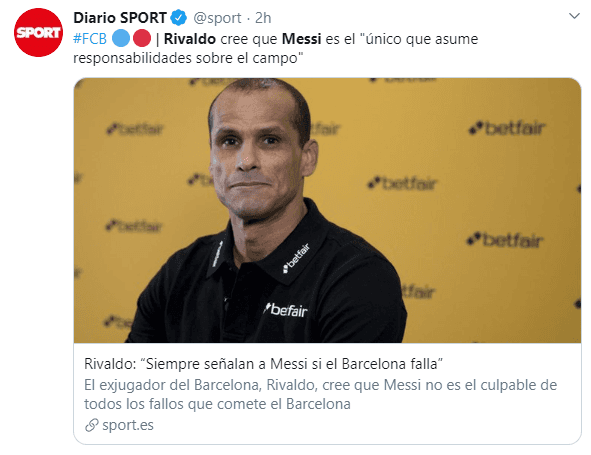Click the 2h timestamp
This screenshot has height=455, width=591.
click(x=263, y=18)
